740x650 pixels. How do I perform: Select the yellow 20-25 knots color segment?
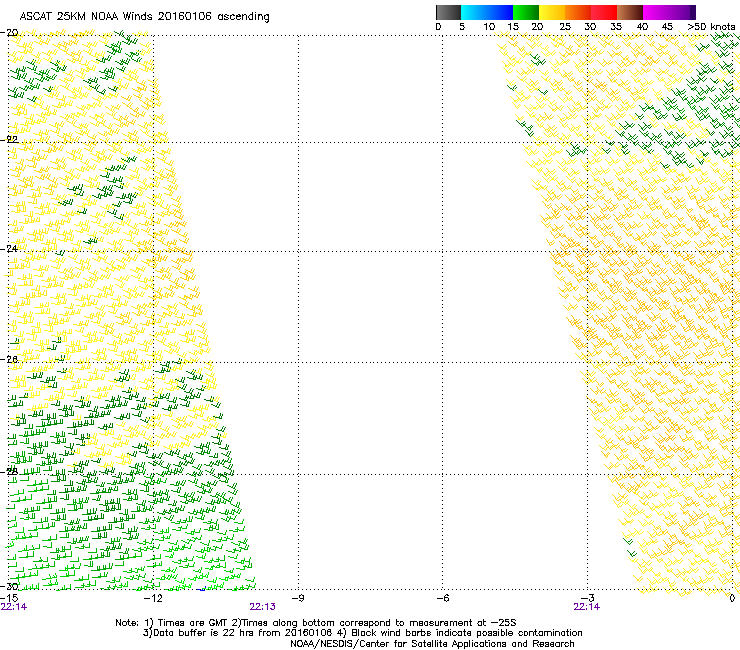click(x=552, y=12)
